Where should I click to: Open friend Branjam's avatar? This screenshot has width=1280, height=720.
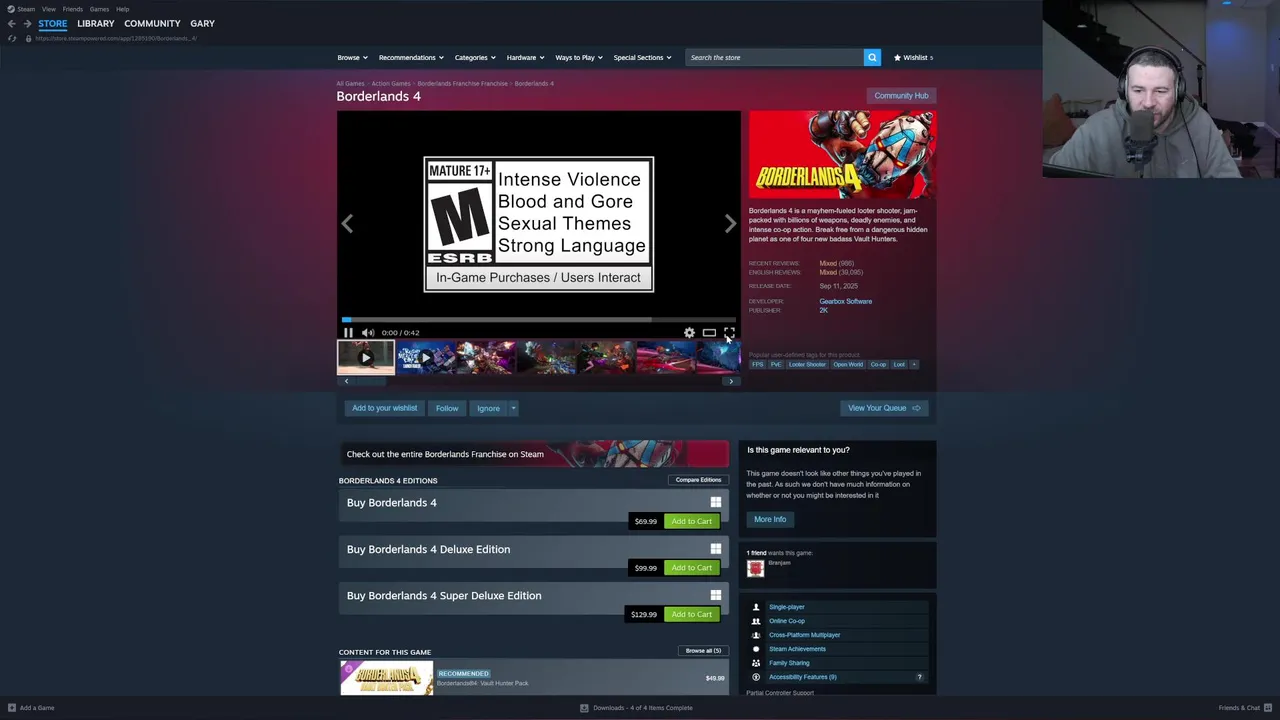point(755,568)
